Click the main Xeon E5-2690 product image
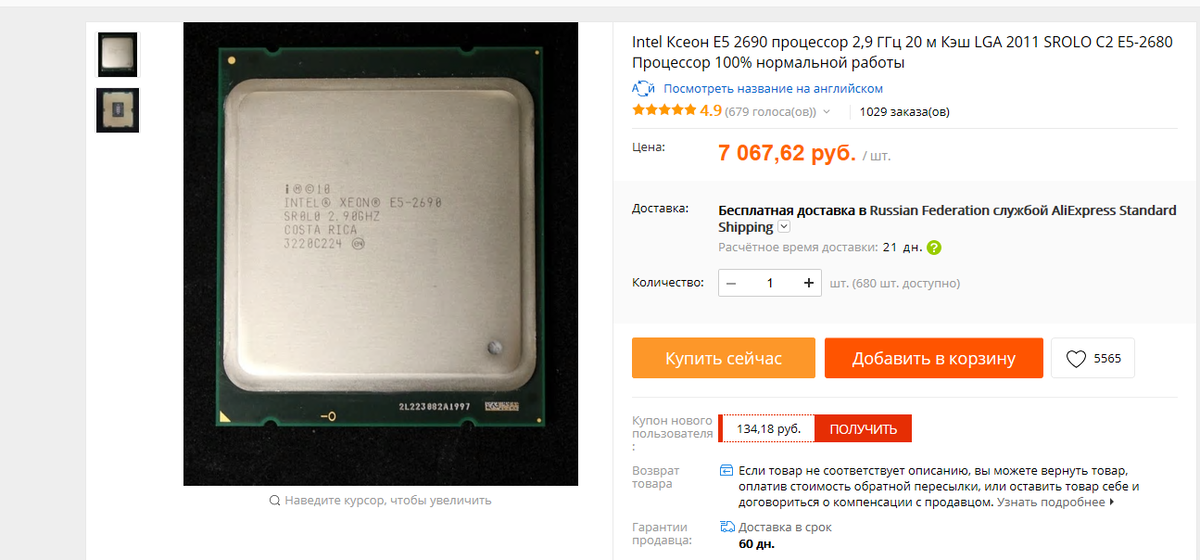 click(380, 254)
